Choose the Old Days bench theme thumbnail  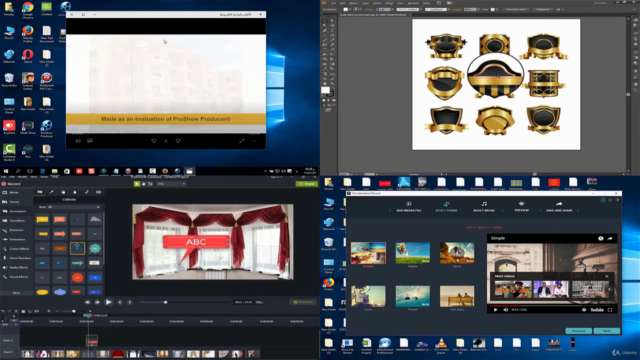coord(457,296)
